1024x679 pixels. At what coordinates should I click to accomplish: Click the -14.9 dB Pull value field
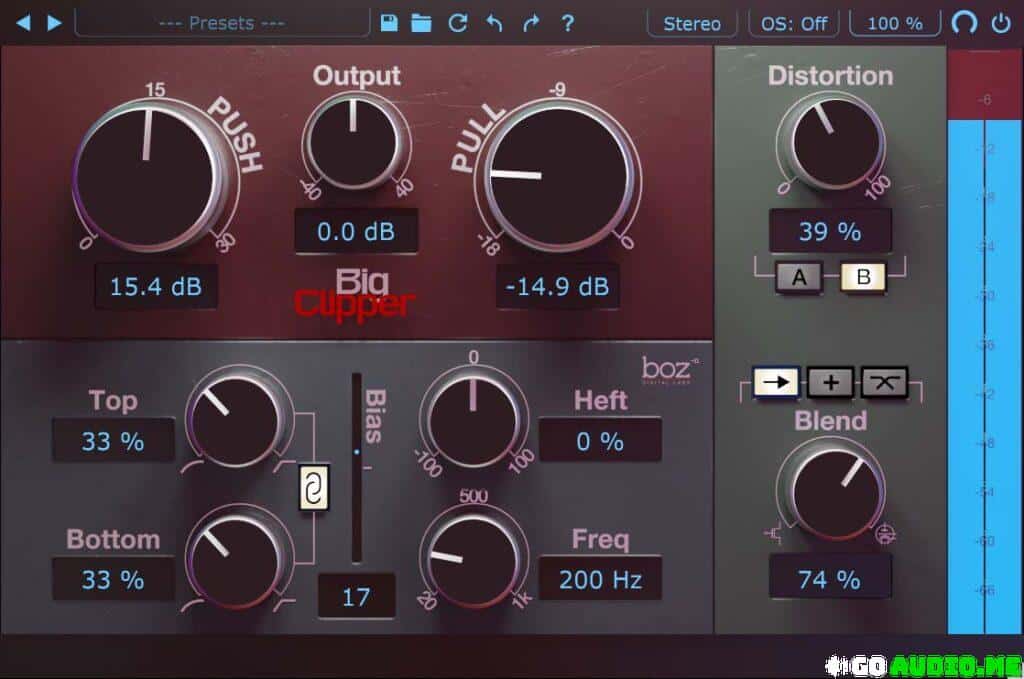[558, 286]
